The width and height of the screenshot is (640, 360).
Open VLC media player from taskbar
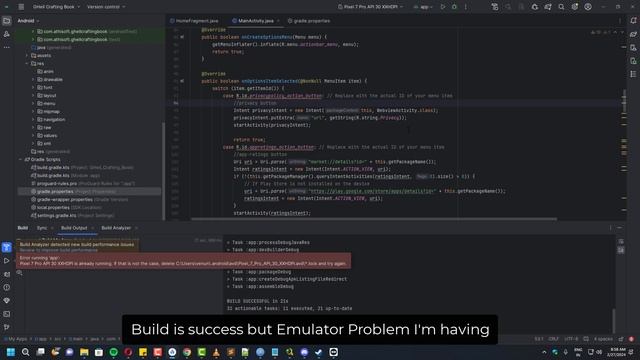(x=216, y=352)
